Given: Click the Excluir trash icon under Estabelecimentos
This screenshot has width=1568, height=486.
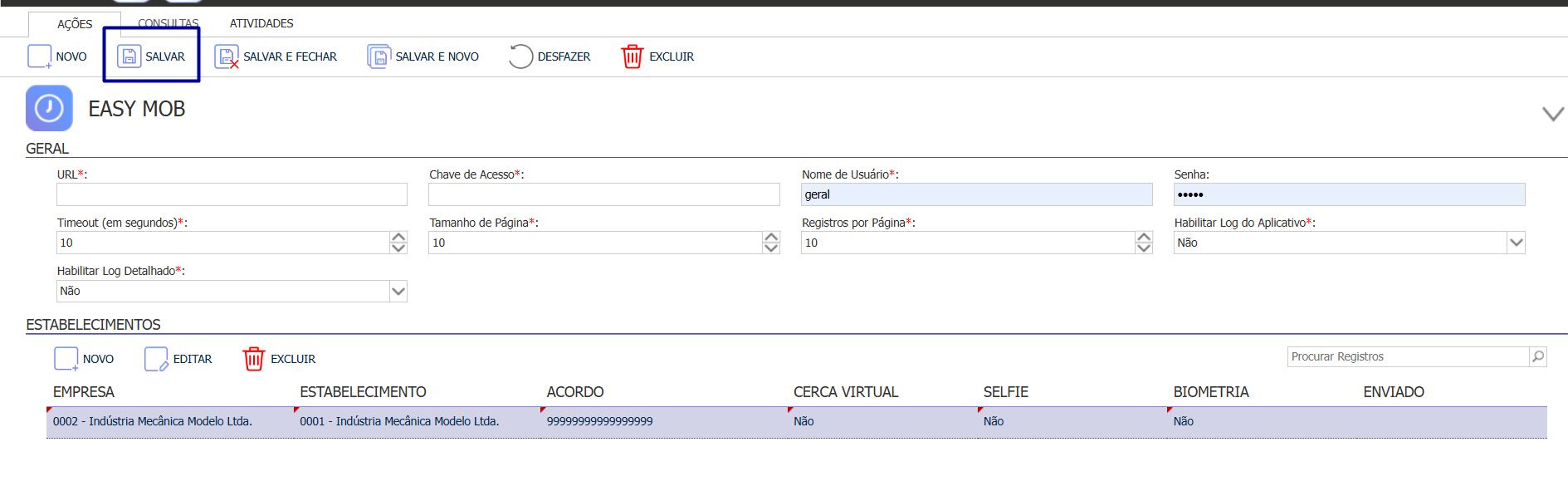Looking at the screenshot, I should [x=253, y=359].
